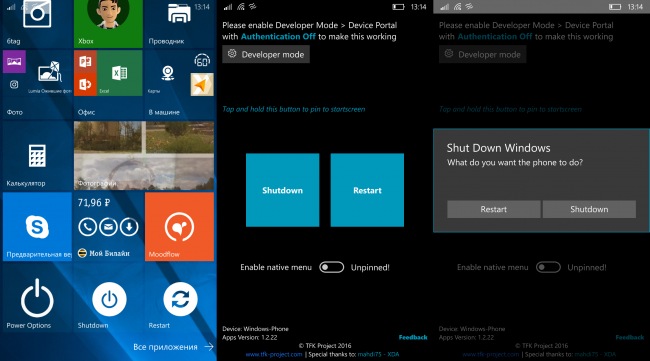Choose Shutdown in Shut Down Windows dialog
650x361 pixels.
[589, 209]
